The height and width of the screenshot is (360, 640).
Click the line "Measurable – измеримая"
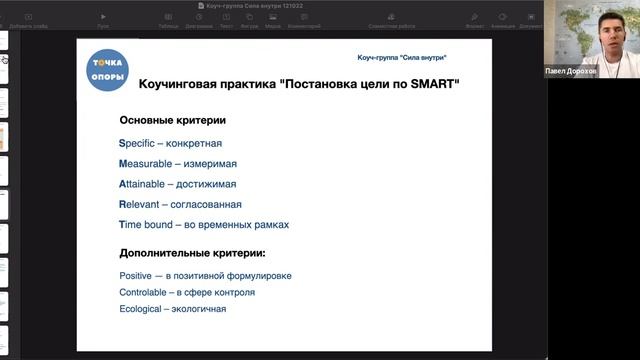click(178, 164)
